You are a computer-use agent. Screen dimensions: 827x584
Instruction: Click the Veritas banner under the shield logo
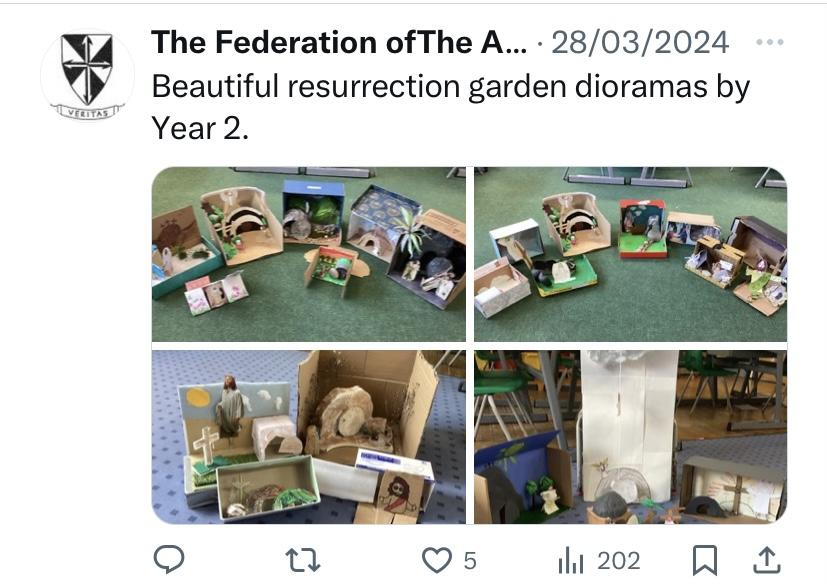[x=87, y=112]
